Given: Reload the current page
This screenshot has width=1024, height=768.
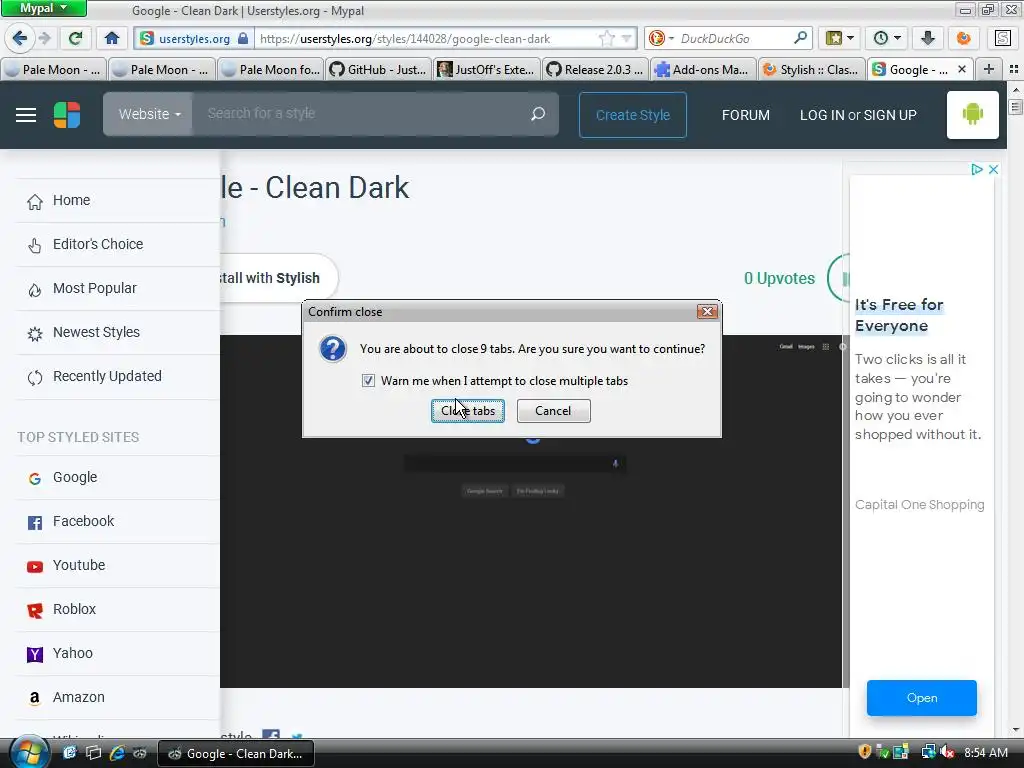Looking at the screenshot, I should 76,38.
